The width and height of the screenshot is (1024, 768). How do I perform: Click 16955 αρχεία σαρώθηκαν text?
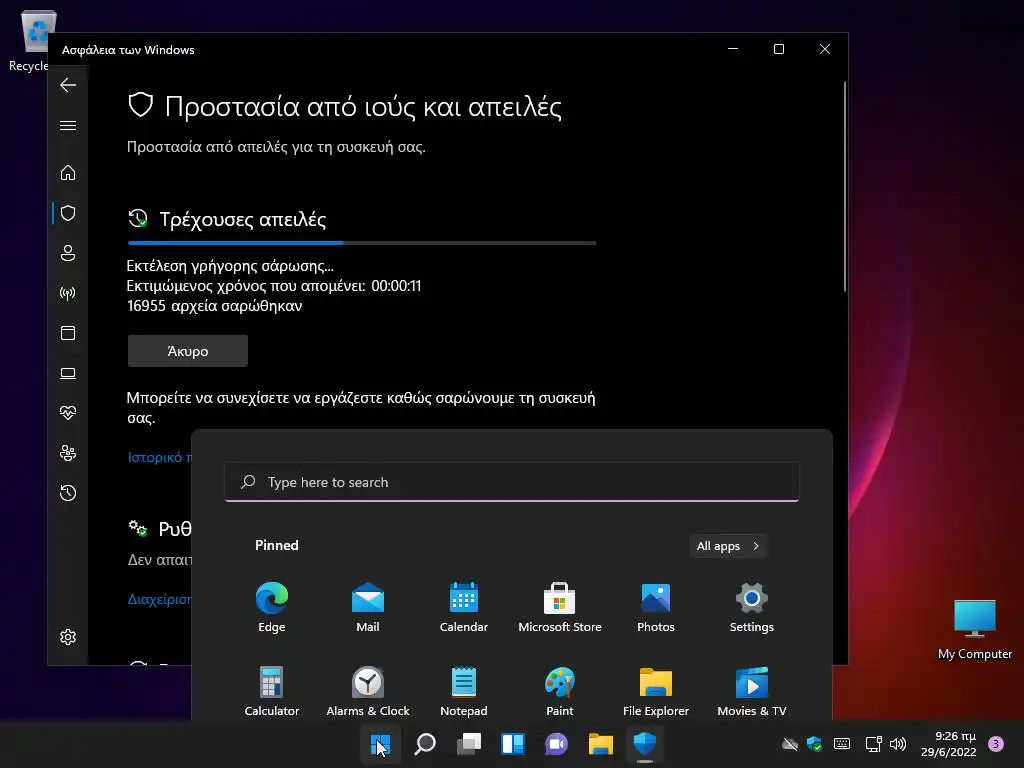click(x=214, y=306)
